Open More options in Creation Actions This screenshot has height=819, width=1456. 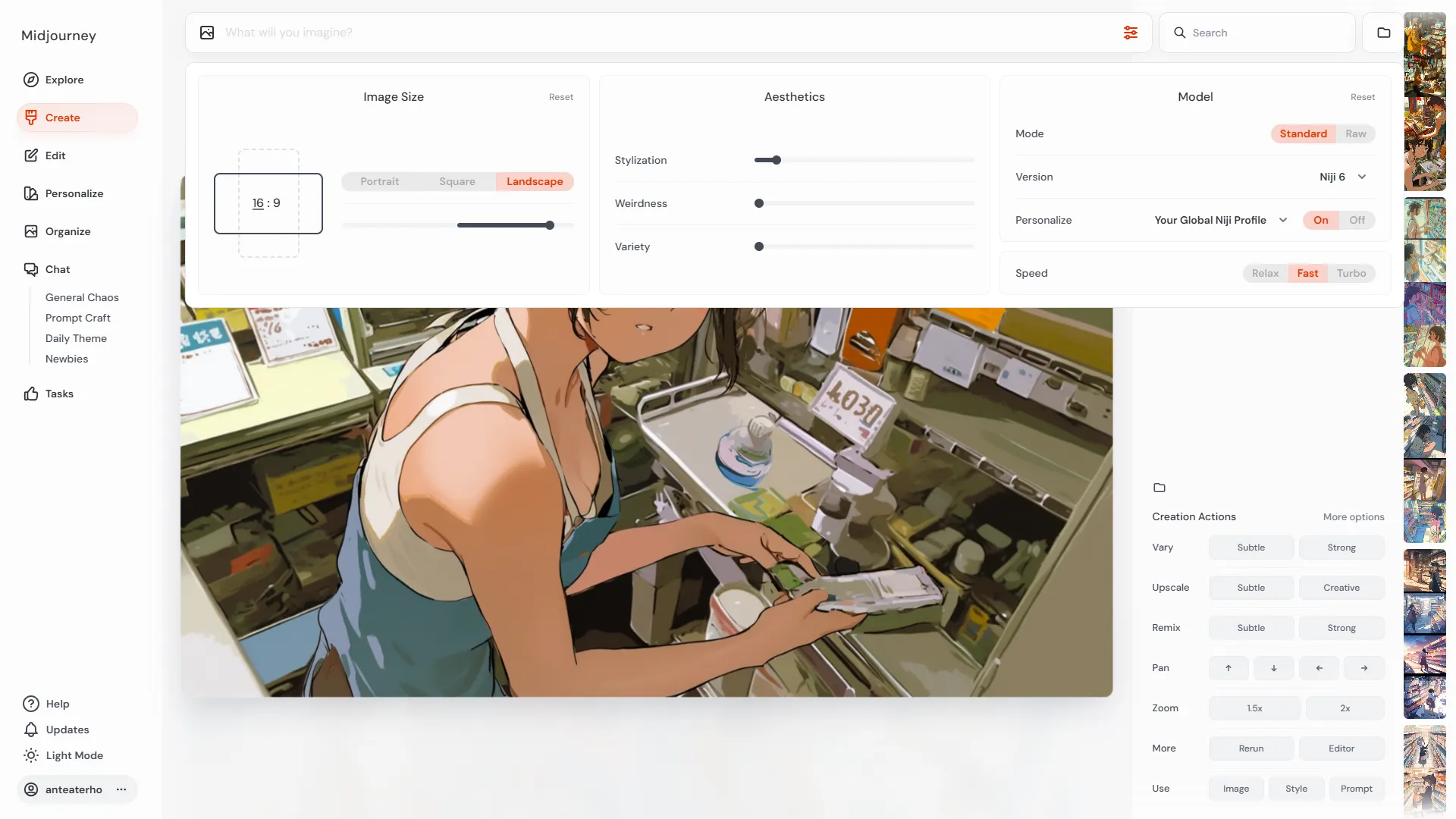pyautogui.click(x=1353, y=516)
